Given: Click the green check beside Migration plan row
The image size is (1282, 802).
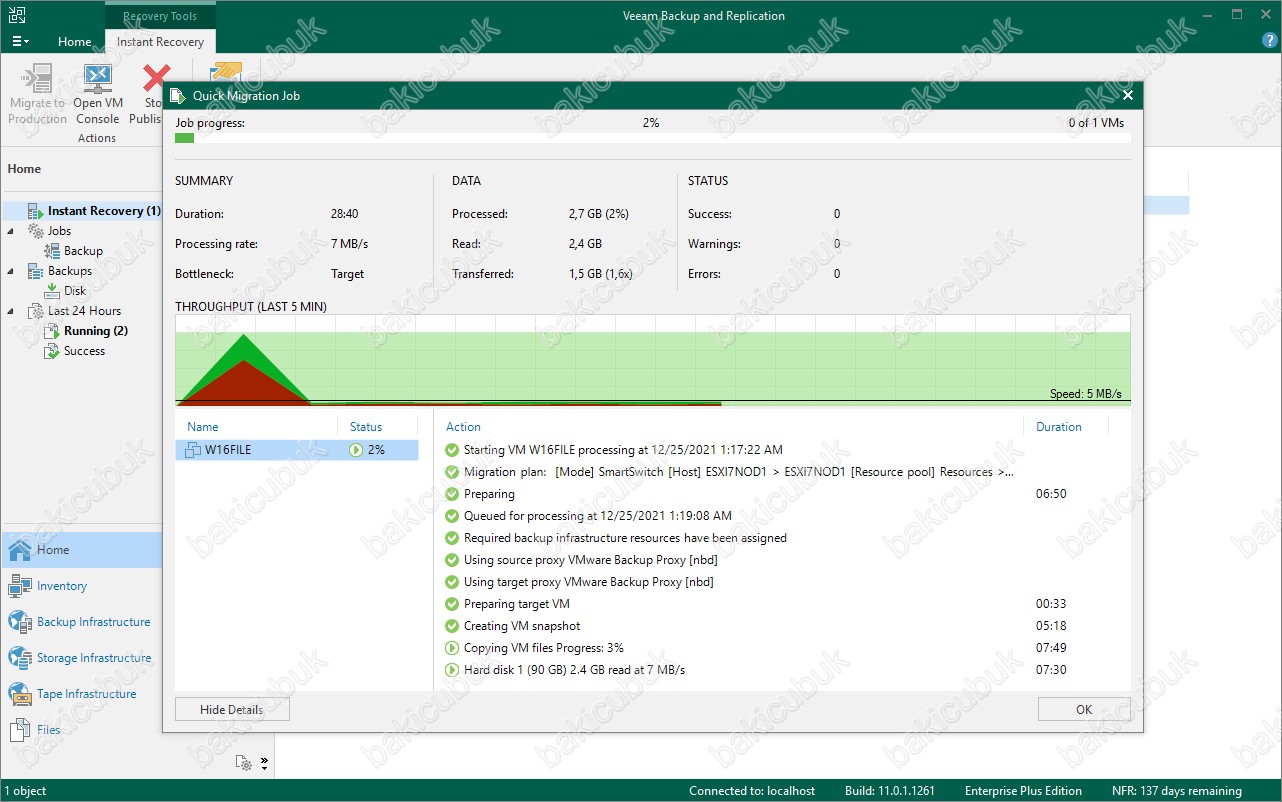Looking at the screenshot, I should (x=452, y=472).
